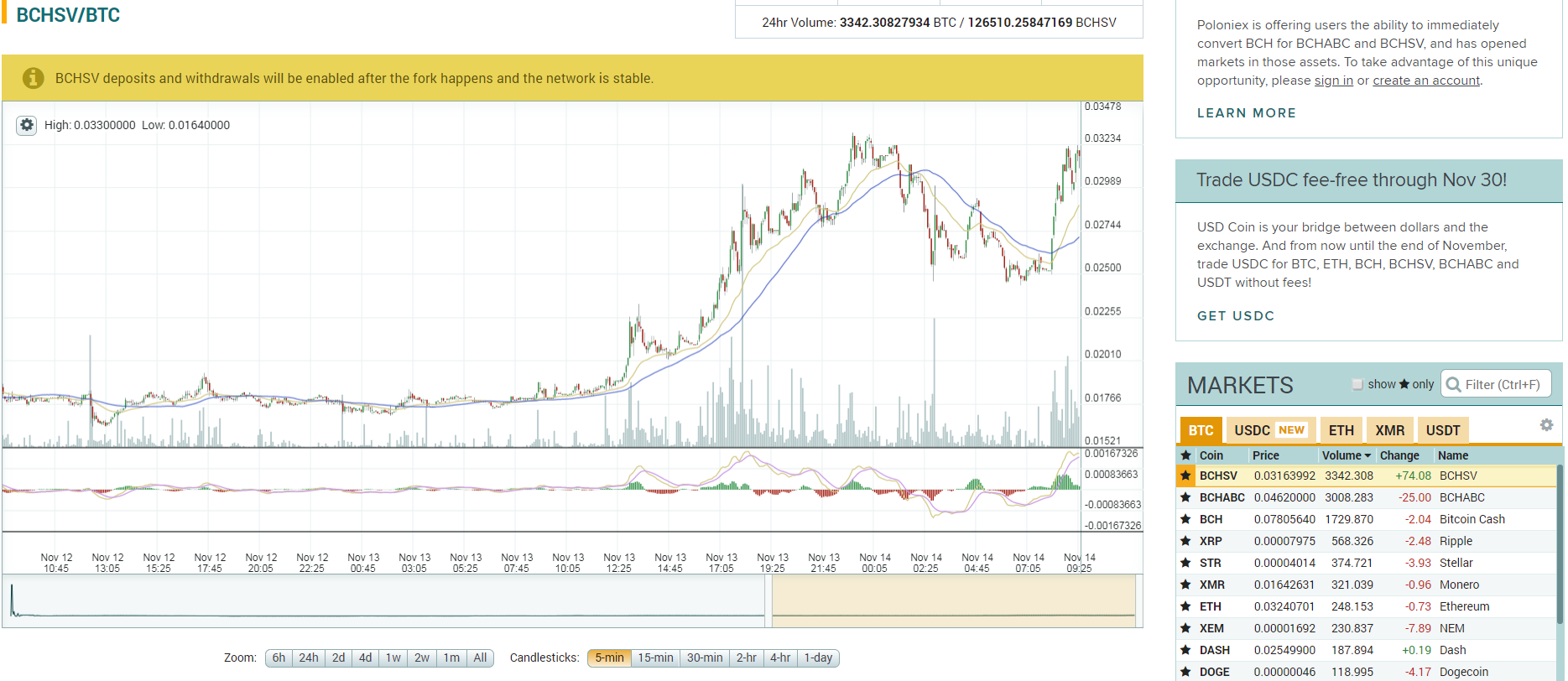Focus the market Filter input field

tap(1496, 384)
